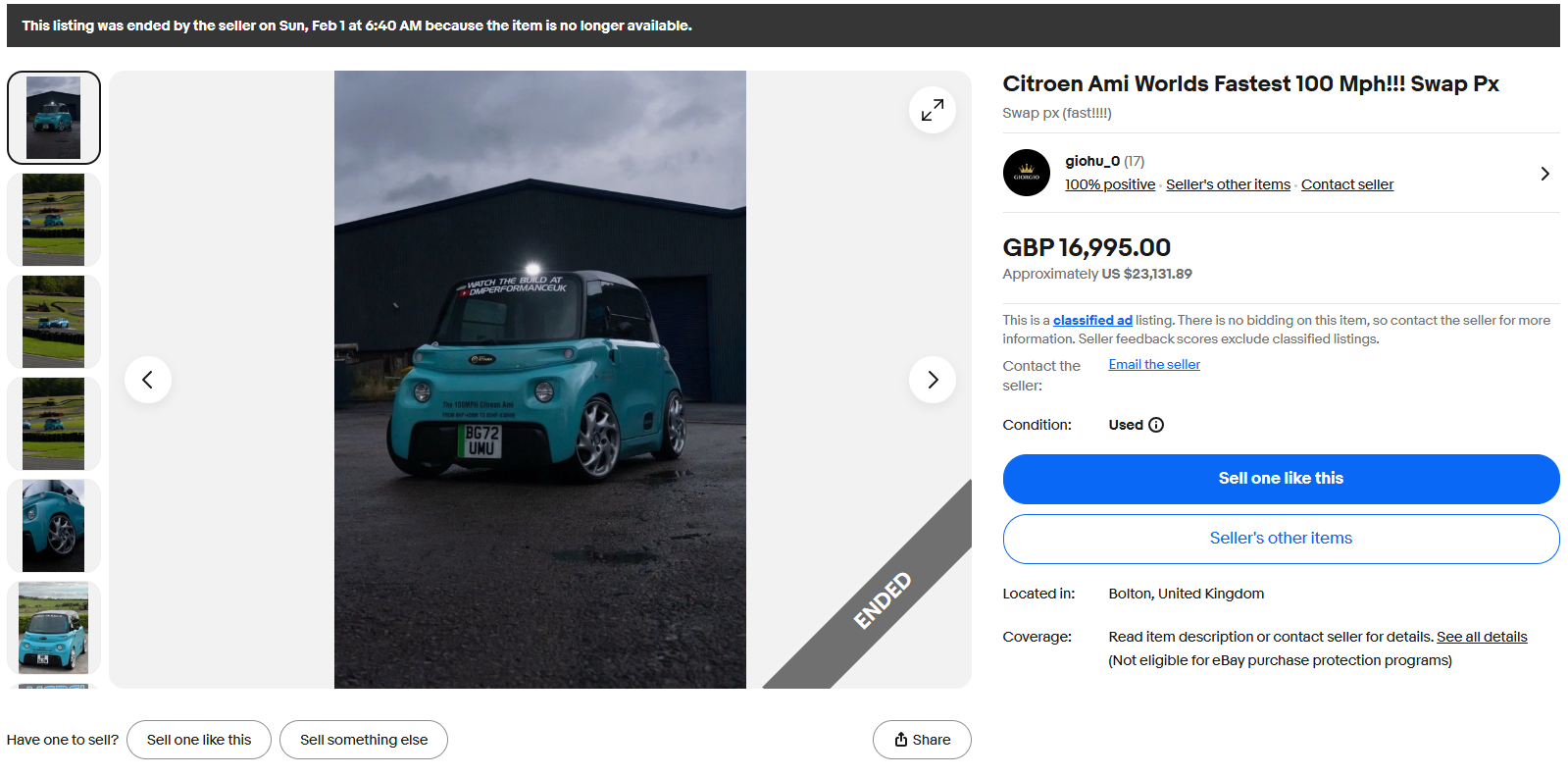Open the classified ad info link
This screenshot has height=777, width=1568.
(1092, 320)
